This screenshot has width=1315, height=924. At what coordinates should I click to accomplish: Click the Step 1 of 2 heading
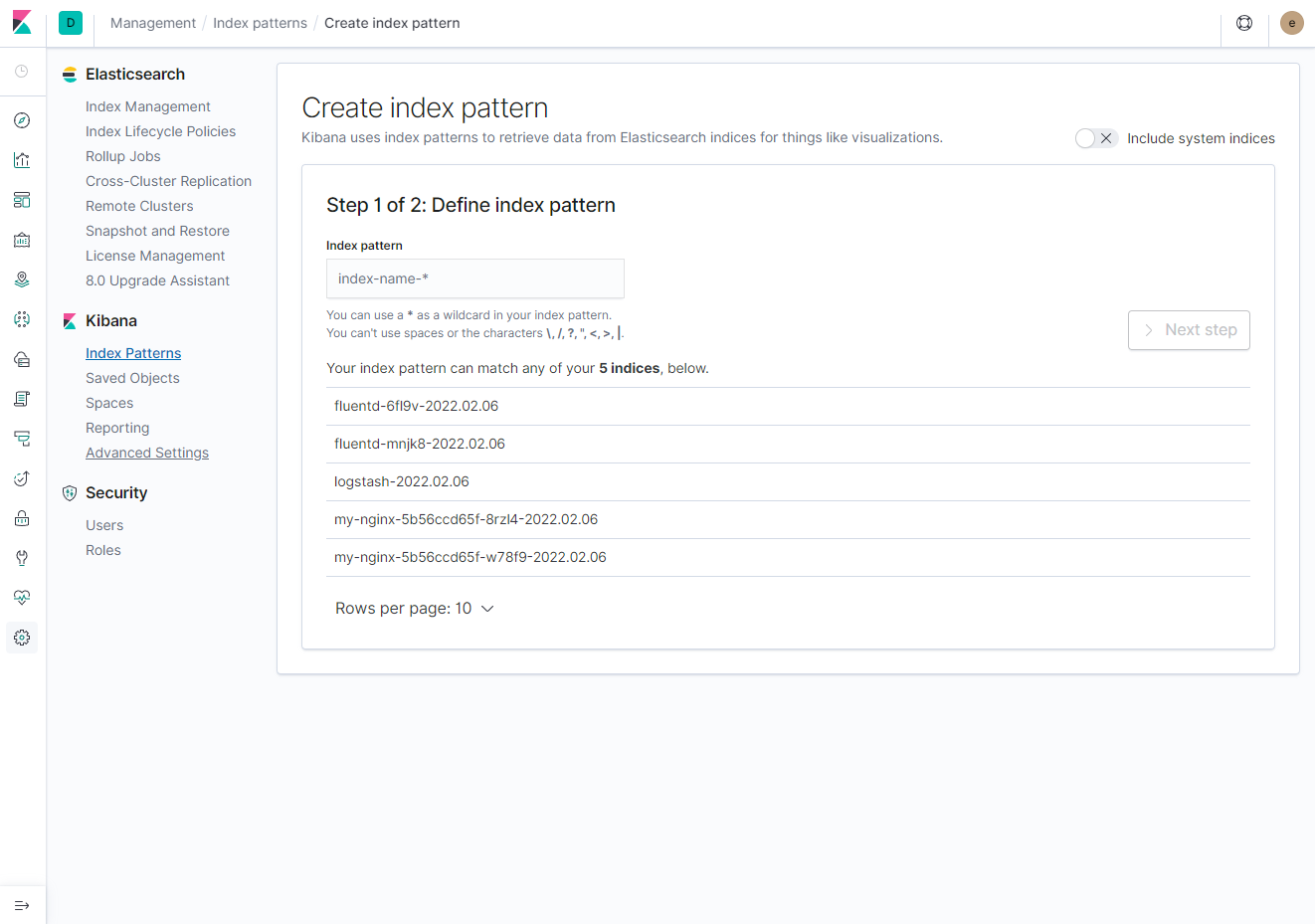click(470, 205)
